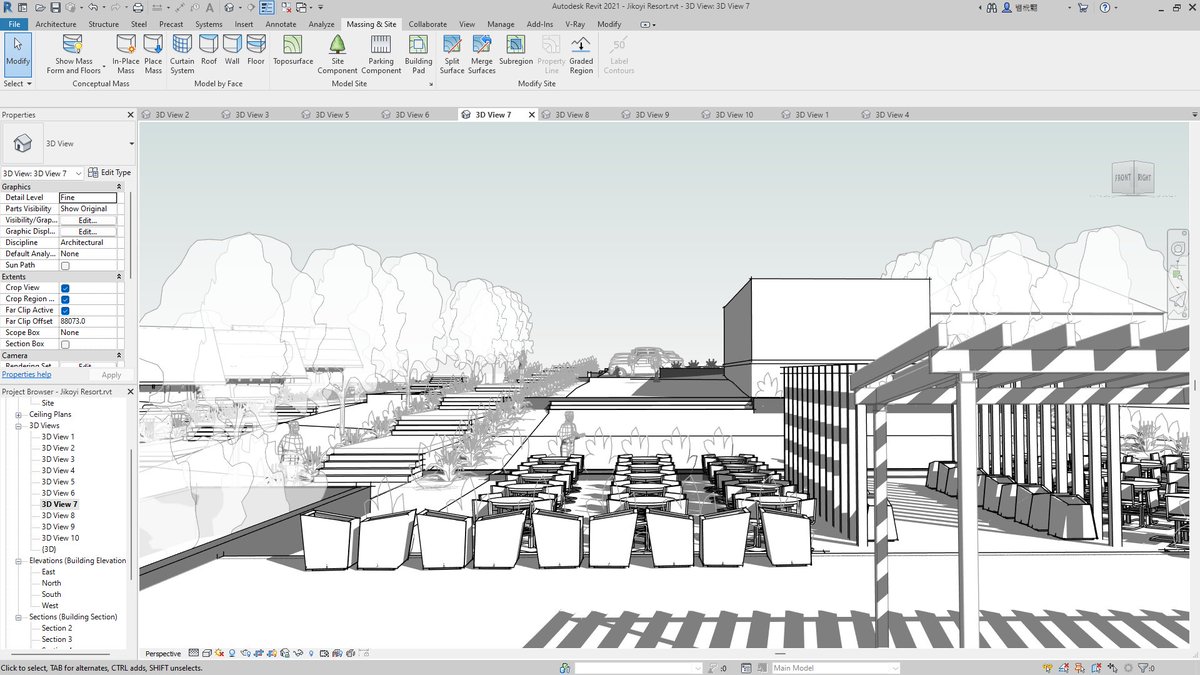Switch to the Architecture ribbon tab
1200x675 pixels.
click(x=56, y=24)
